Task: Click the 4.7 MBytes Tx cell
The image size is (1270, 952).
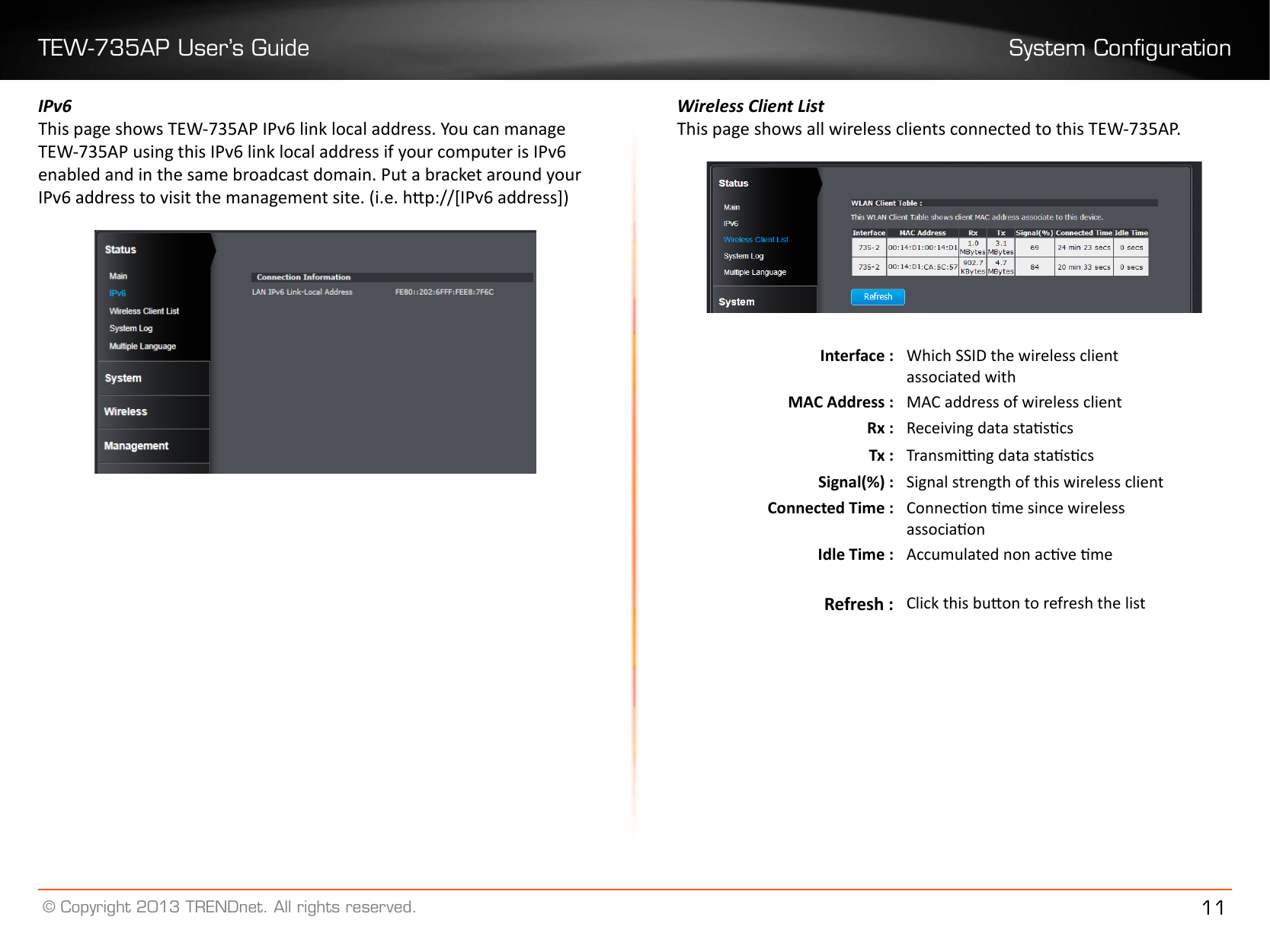Action: pyautogui.click(x=1001, y=267)
